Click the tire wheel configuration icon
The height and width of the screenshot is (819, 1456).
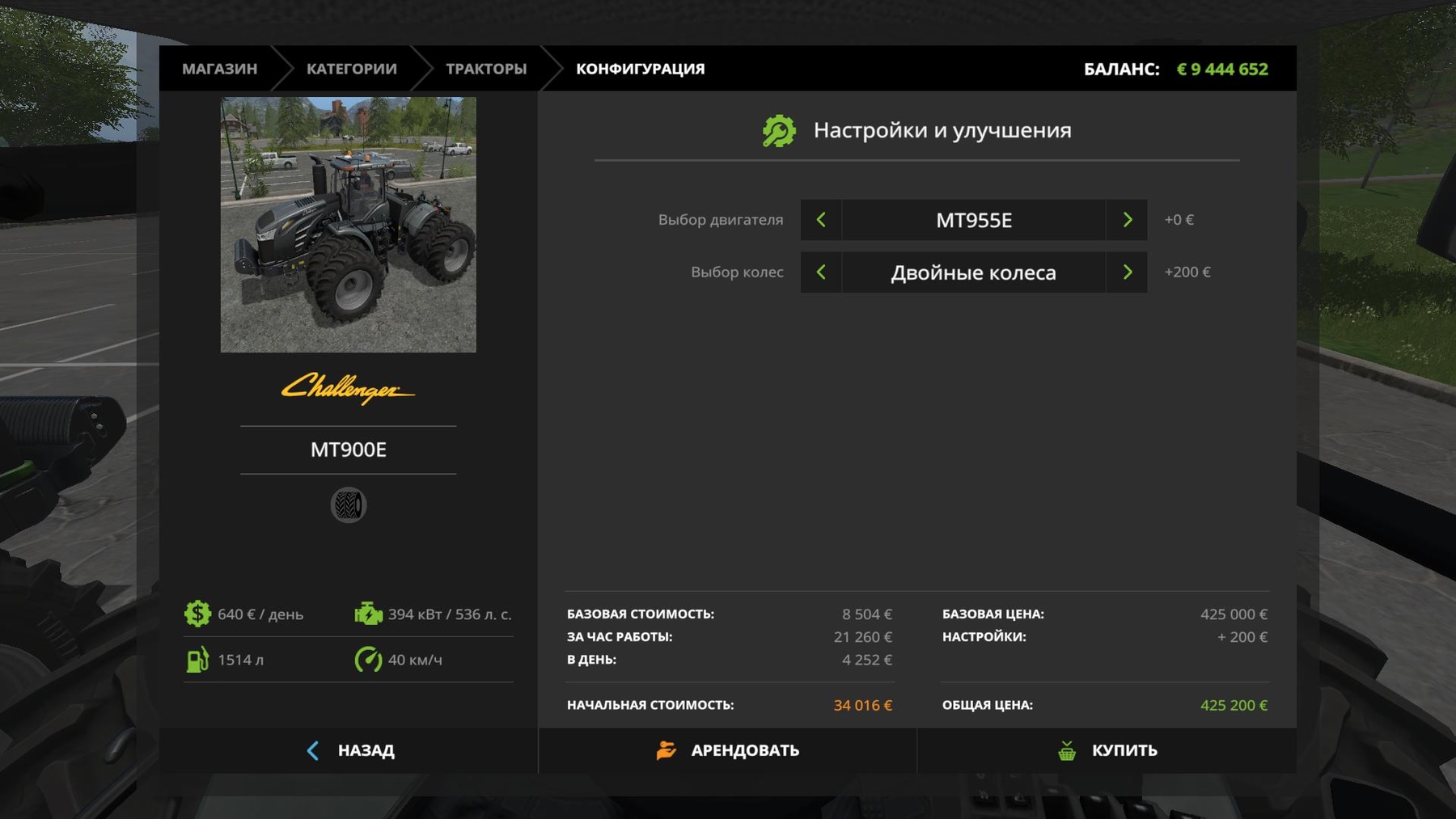[x=349, y=505]
